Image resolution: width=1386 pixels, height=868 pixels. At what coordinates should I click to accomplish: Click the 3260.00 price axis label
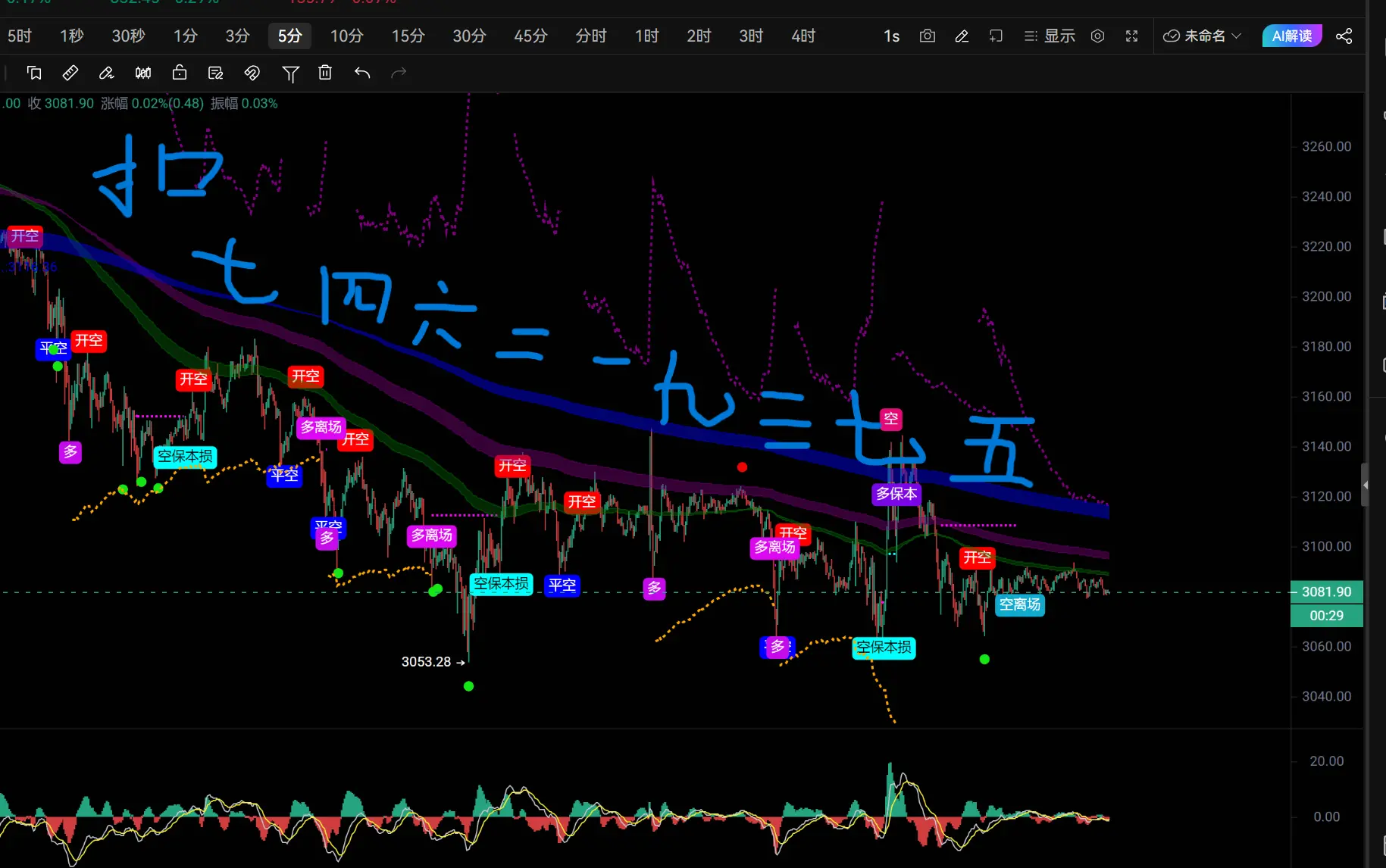[1326, 146]
